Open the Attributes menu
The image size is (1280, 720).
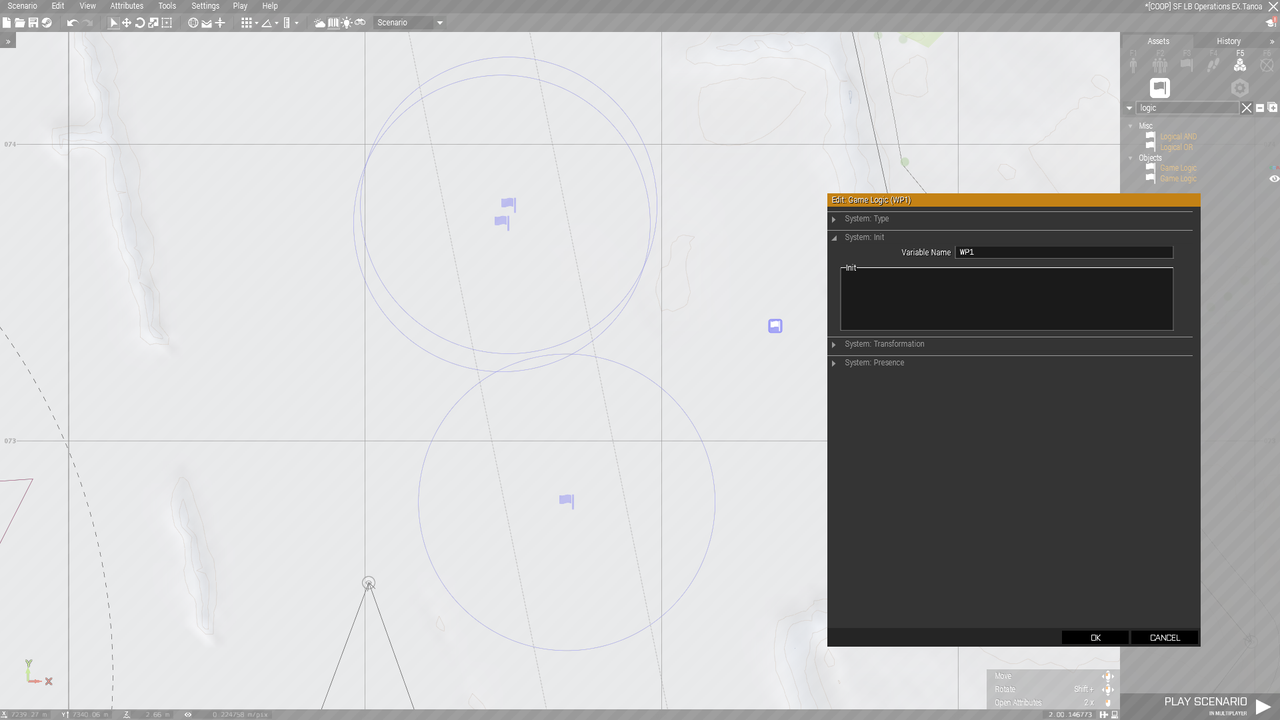coord(127,6)
